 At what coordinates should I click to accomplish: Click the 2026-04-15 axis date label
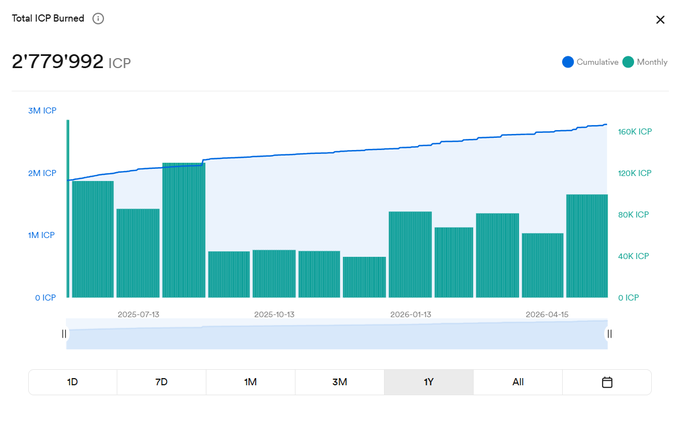pos(547,314)
